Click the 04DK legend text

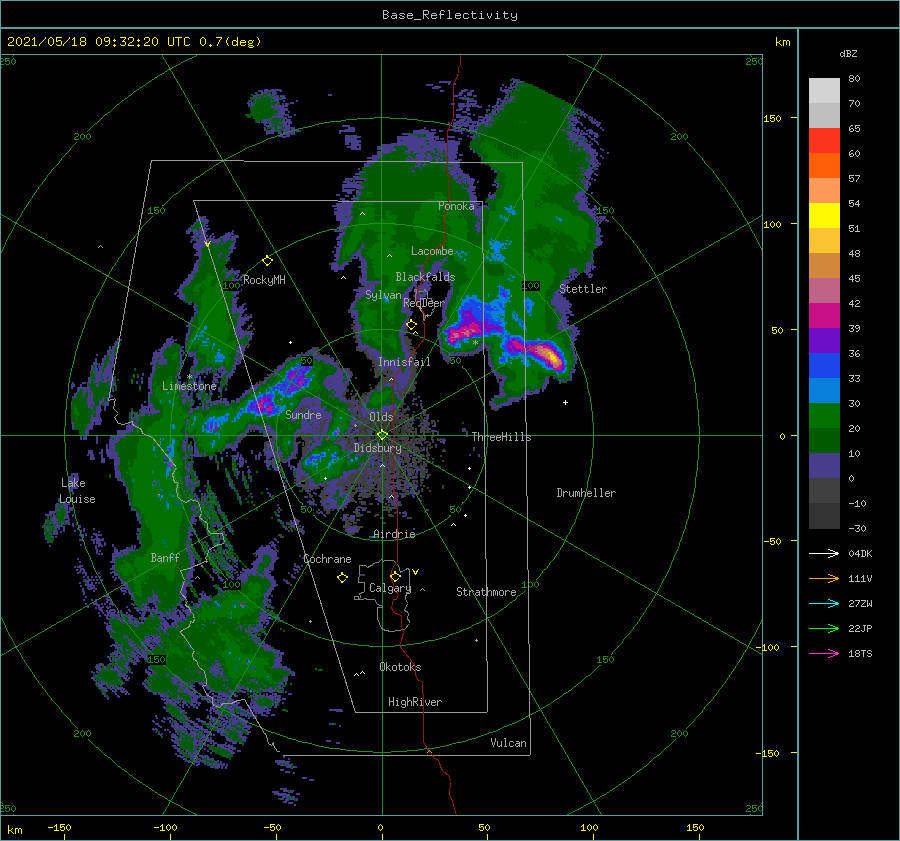pyautogui.click(x=860, y=553)
